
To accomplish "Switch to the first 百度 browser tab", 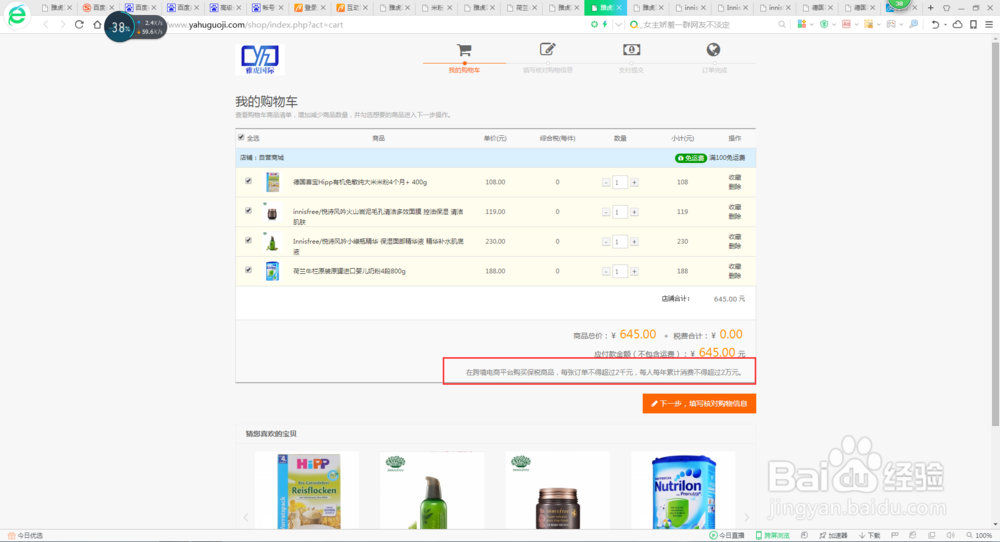I will [x=98, y=8].
